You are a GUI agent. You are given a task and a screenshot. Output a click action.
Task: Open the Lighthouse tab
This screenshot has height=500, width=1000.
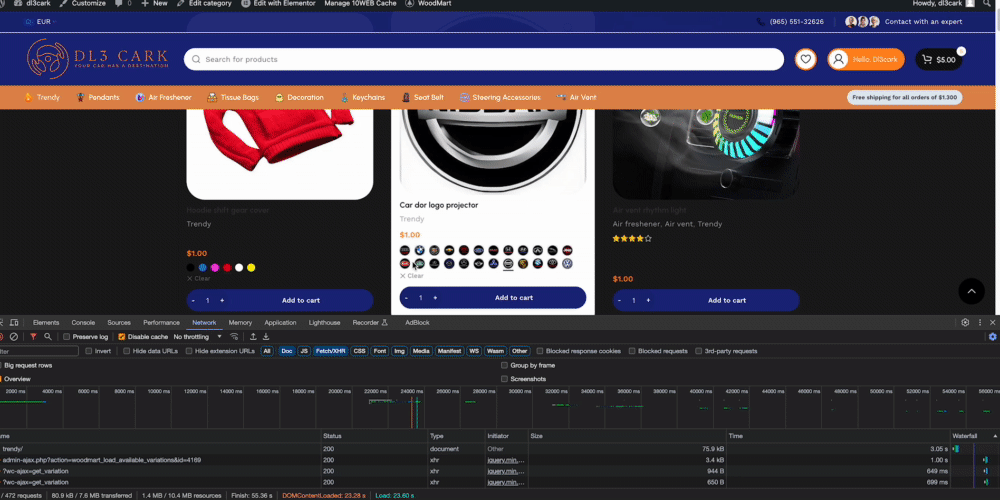coord(325,323)
